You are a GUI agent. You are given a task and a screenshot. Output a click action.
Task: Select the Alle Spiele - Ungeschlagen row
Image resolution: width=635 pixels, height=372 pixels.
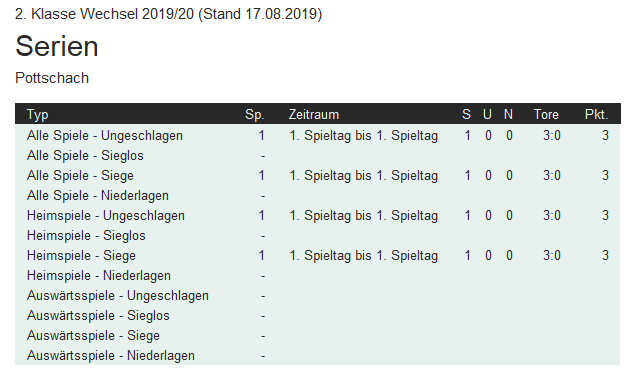[x=318, y=135]
